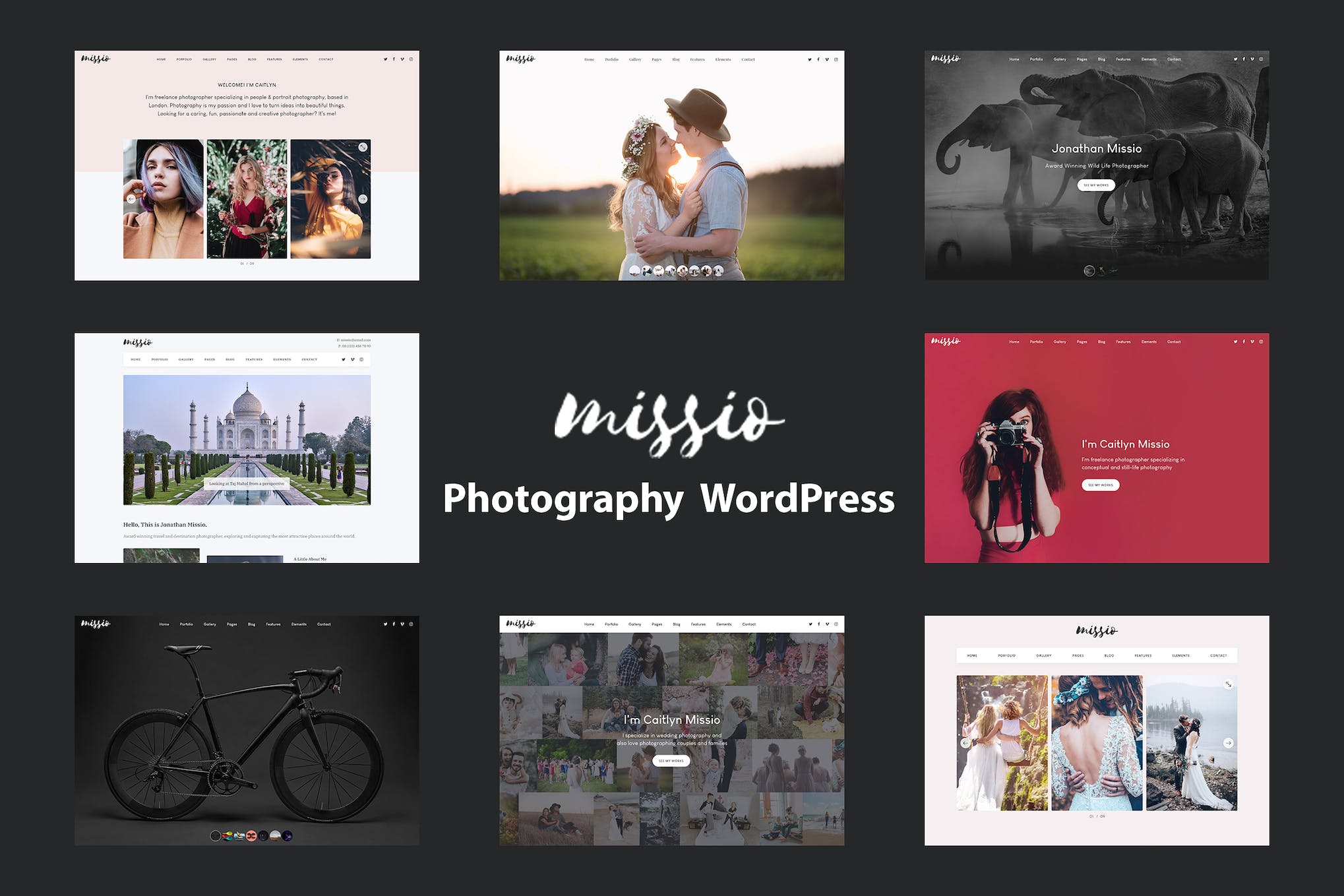Click See My Works button on collage demo
The height and width of the screenshot is (896, 1344).
click(671, 761)
